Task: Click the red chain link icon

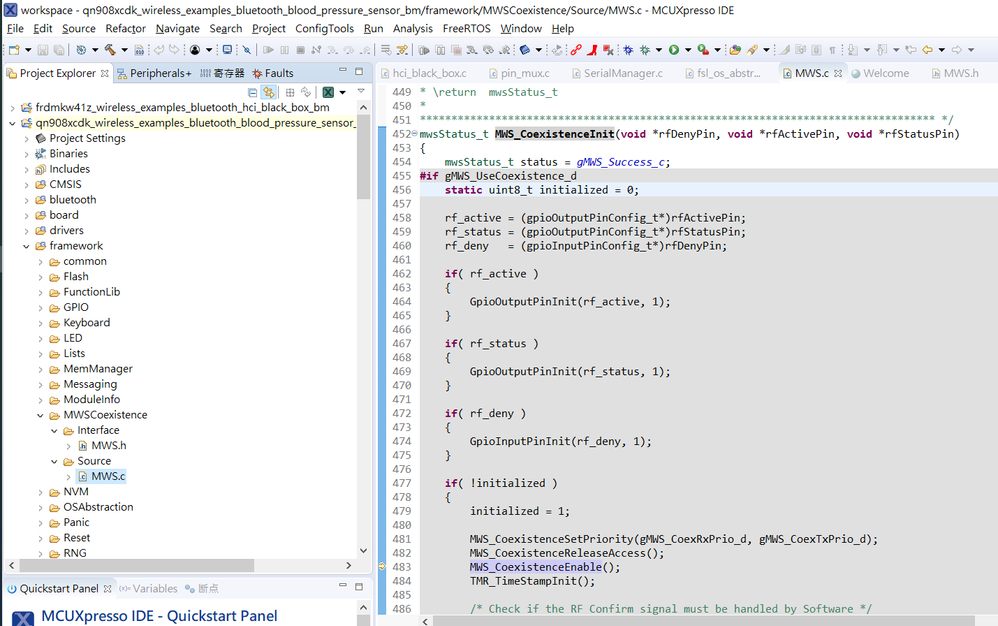Action: 576,50
